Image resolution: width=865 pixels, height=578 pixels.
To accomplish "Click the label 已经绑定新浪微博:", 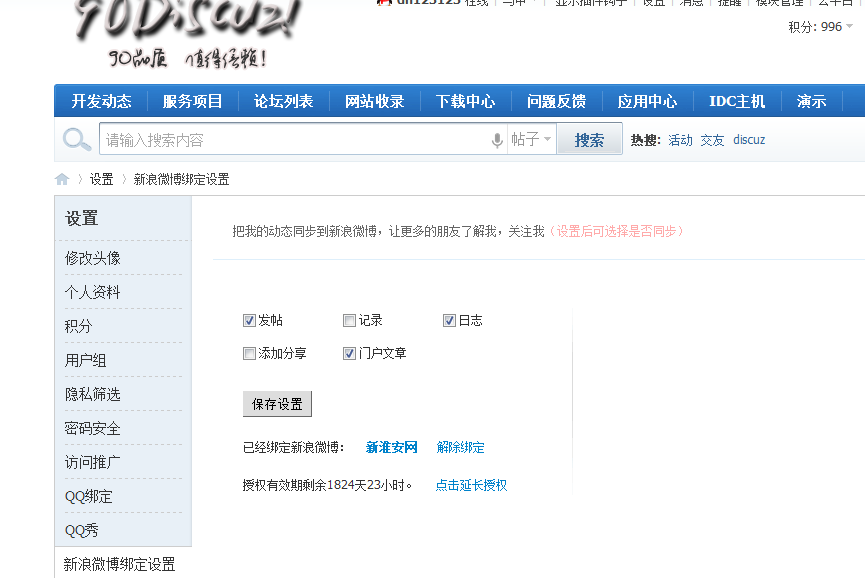I will click(293, 447).
